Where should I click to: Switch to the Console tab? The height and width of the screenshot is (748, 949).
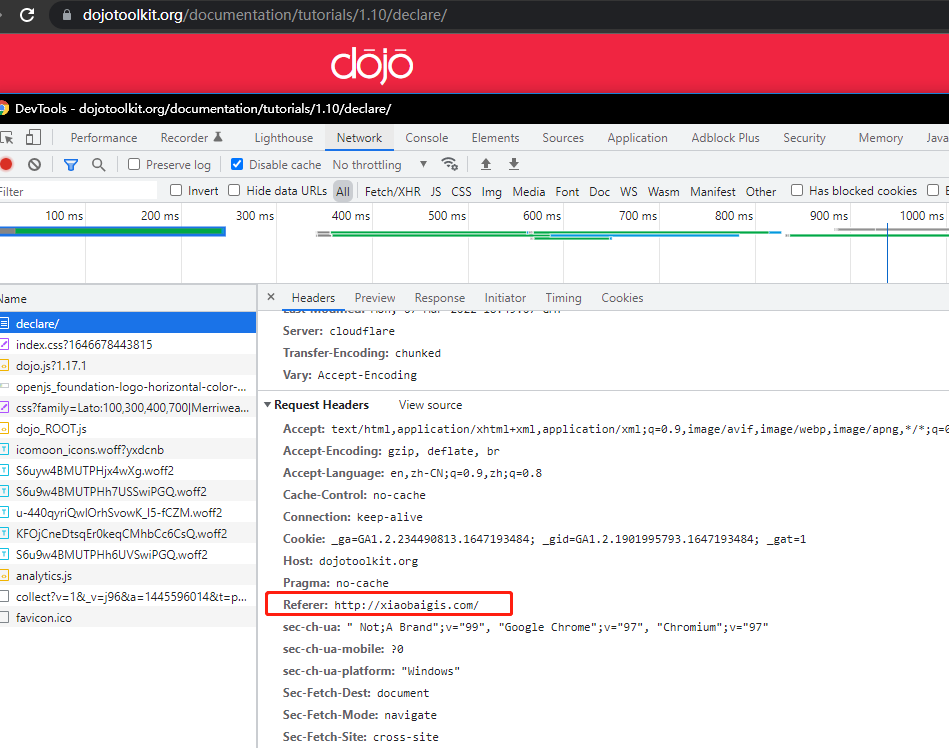(427, 138)
